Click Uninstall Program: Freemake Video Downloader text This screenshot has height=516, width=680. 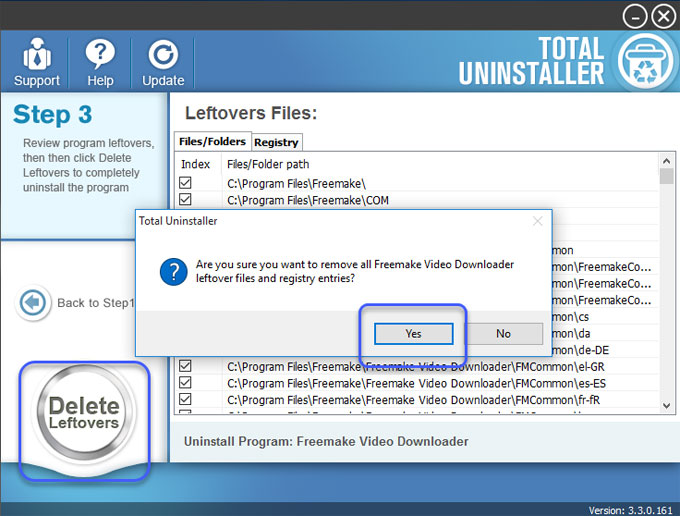[x=326, y=441]
